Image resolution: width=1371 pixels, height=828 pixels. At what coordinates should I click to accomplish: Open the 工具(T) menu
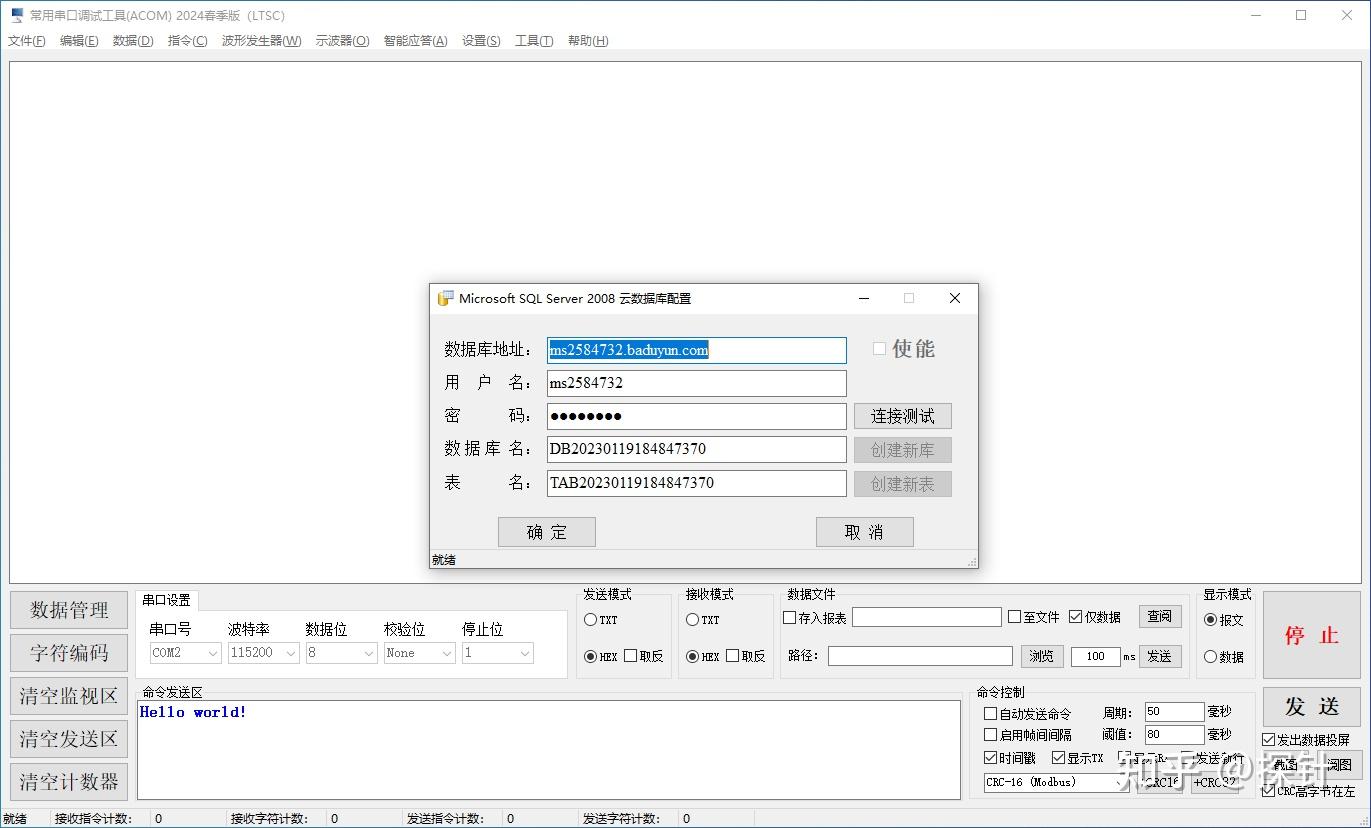(534, 41)
